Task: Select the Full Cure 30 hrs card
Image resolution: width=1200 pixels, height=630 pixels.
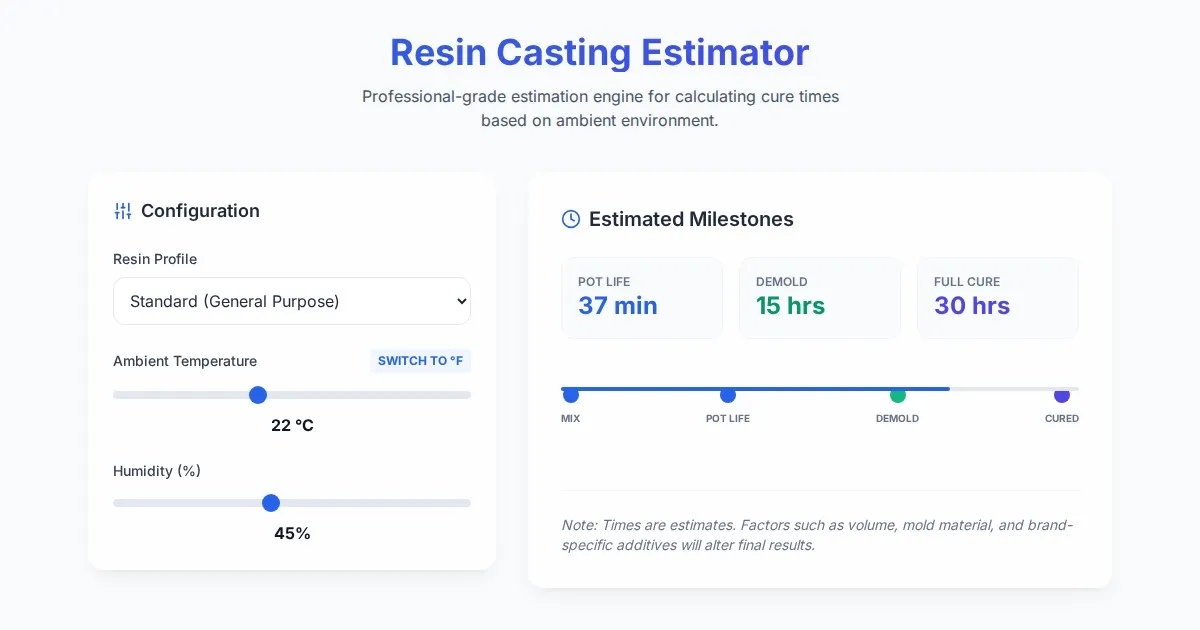Action: pyautogui.click(x=998, y=298)
